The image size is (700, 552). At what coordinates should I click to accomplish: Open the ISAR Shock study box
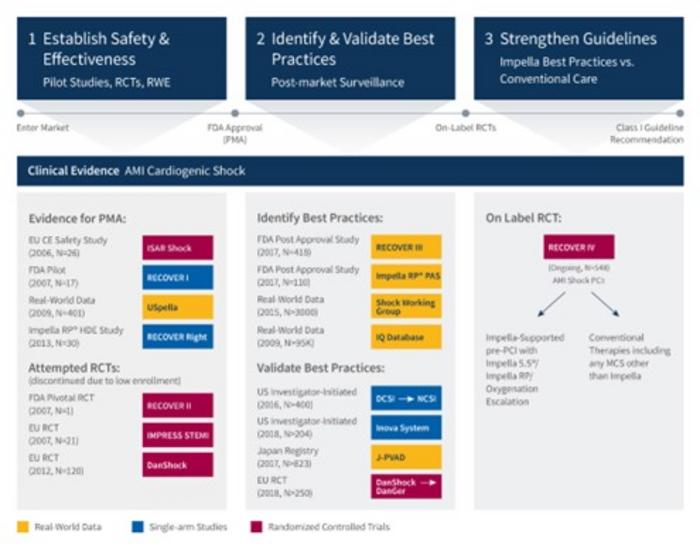point(178,247)
